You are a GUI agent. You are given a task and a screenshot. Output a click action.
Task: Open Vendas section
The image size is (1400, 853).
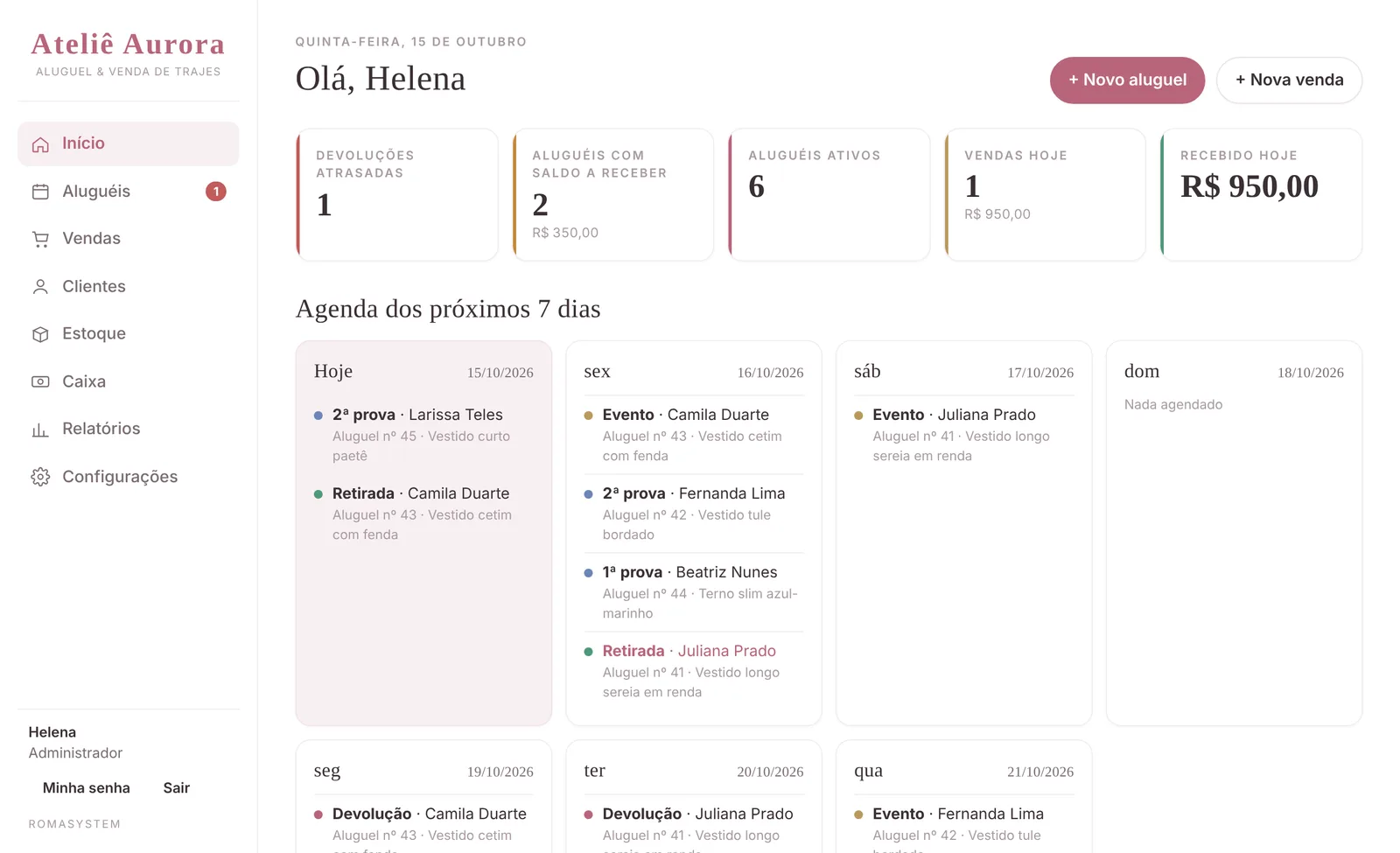(x=128, y=239)
